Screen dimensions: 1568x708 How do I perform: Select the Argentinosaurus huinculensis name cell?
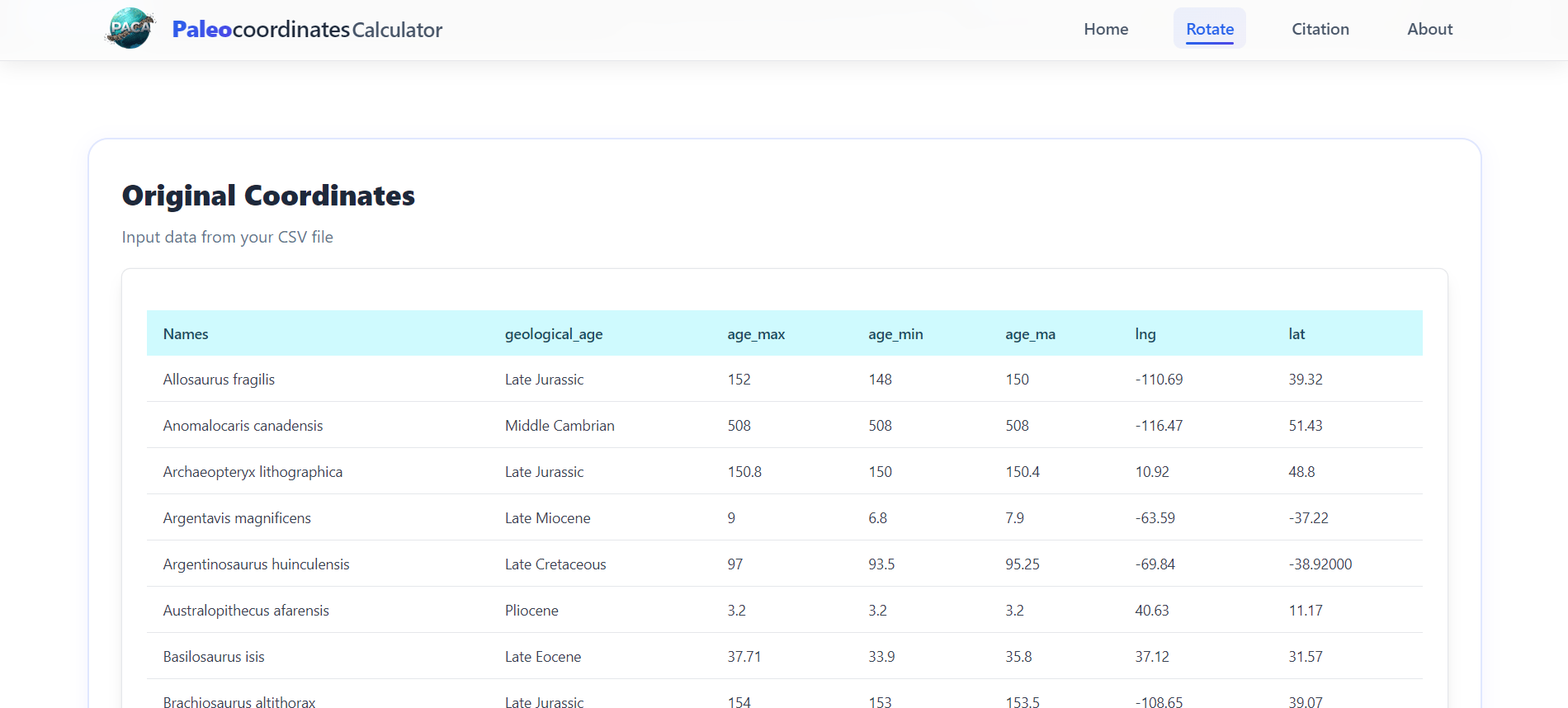[256, 564]
